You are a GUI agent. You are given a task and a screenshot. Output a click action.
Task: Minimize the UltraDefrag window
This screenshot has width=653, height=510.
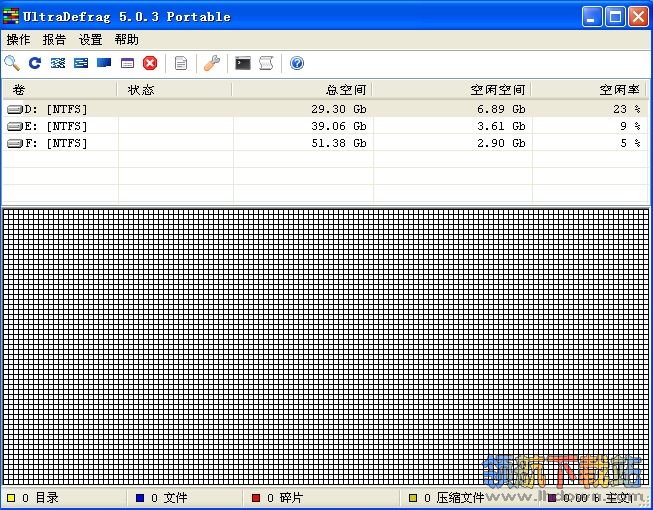pyautogui.click(x=591, y=17)
